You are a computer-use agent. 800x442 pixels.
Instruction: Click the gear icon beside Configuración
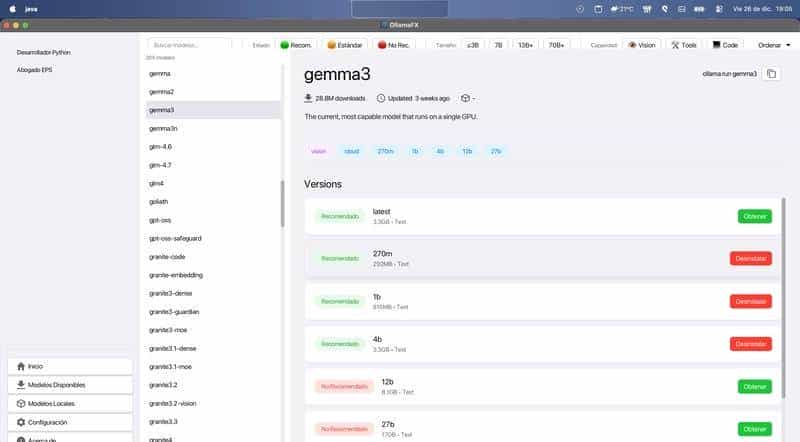[x=21, y=422]
